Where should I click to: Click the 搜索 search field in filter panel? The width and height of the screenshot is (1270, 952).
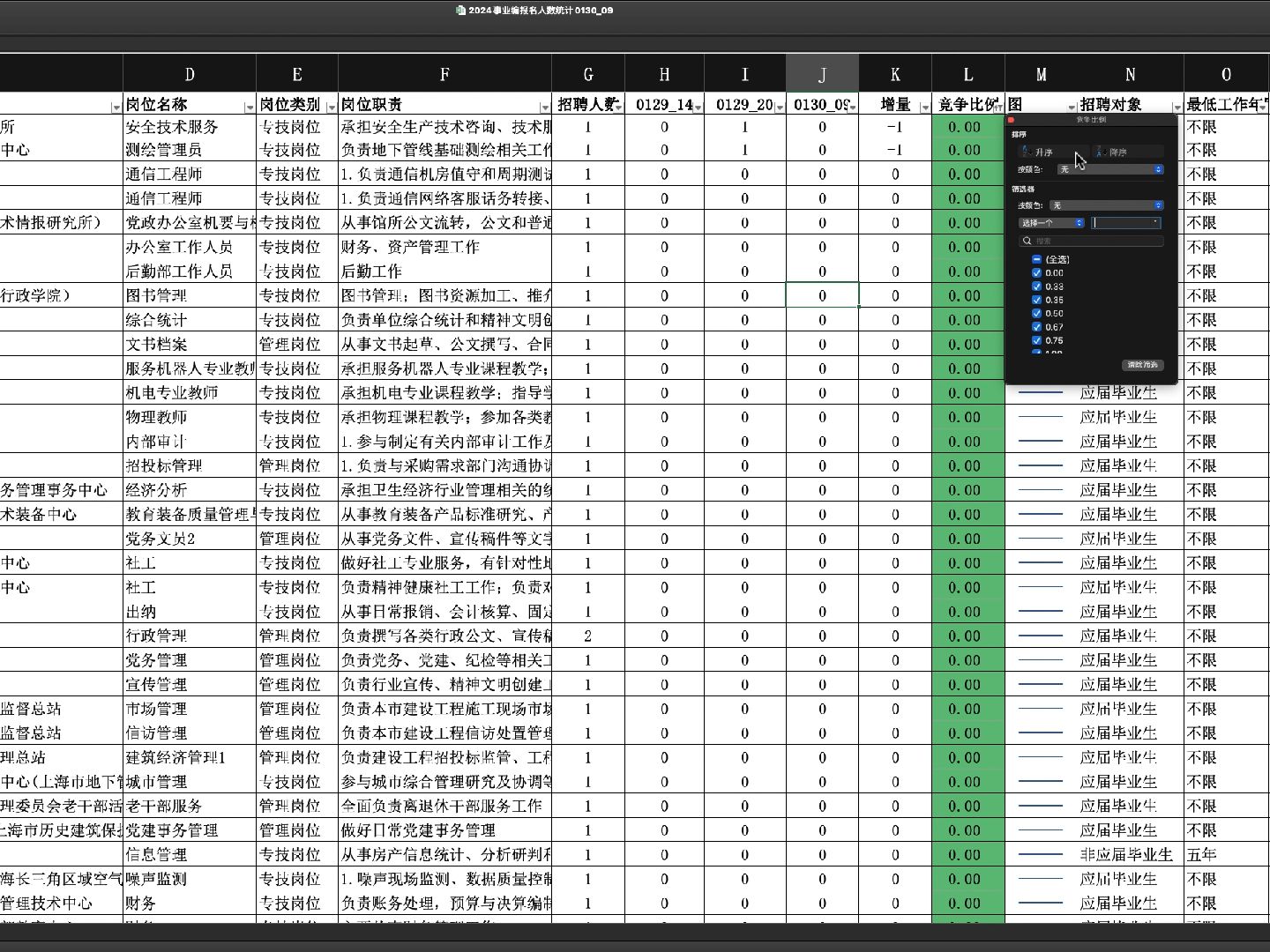tap(1092, 241)
